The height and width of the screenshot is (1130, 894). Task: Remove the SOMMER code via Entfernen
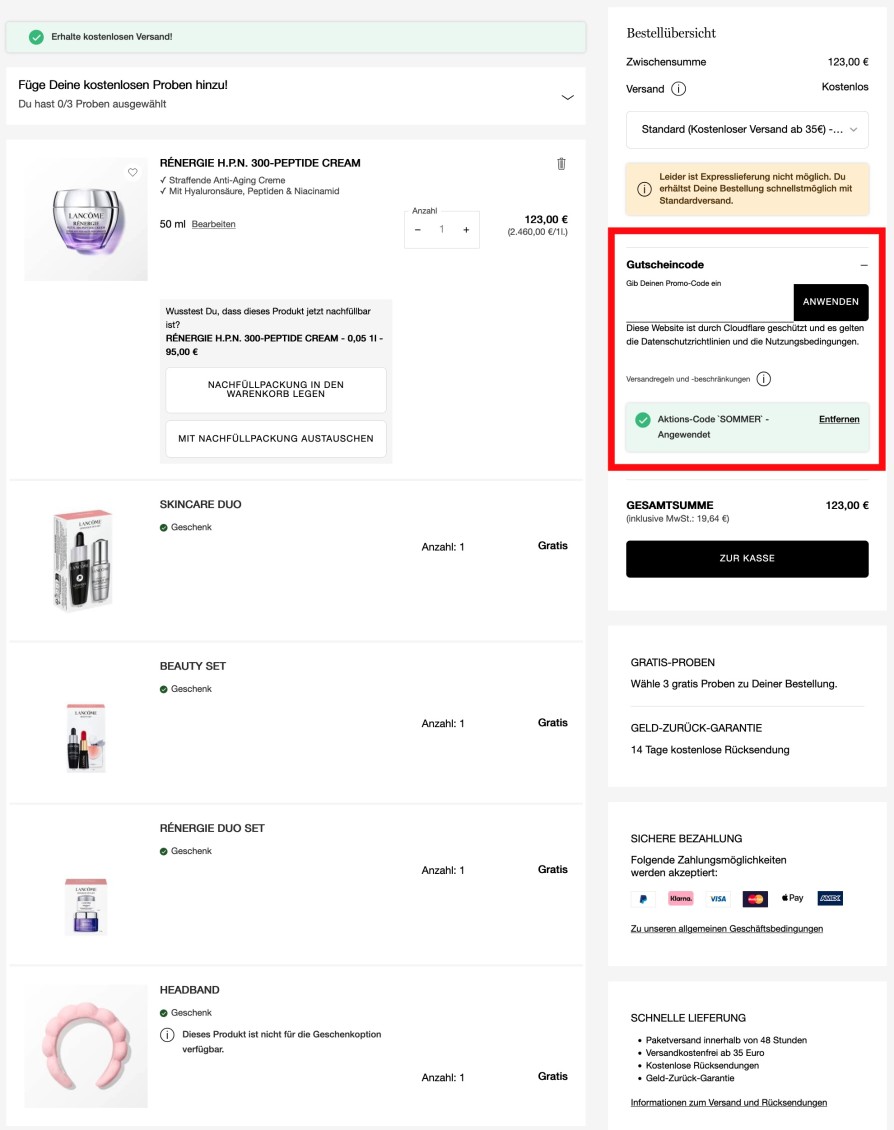point(839,419)
